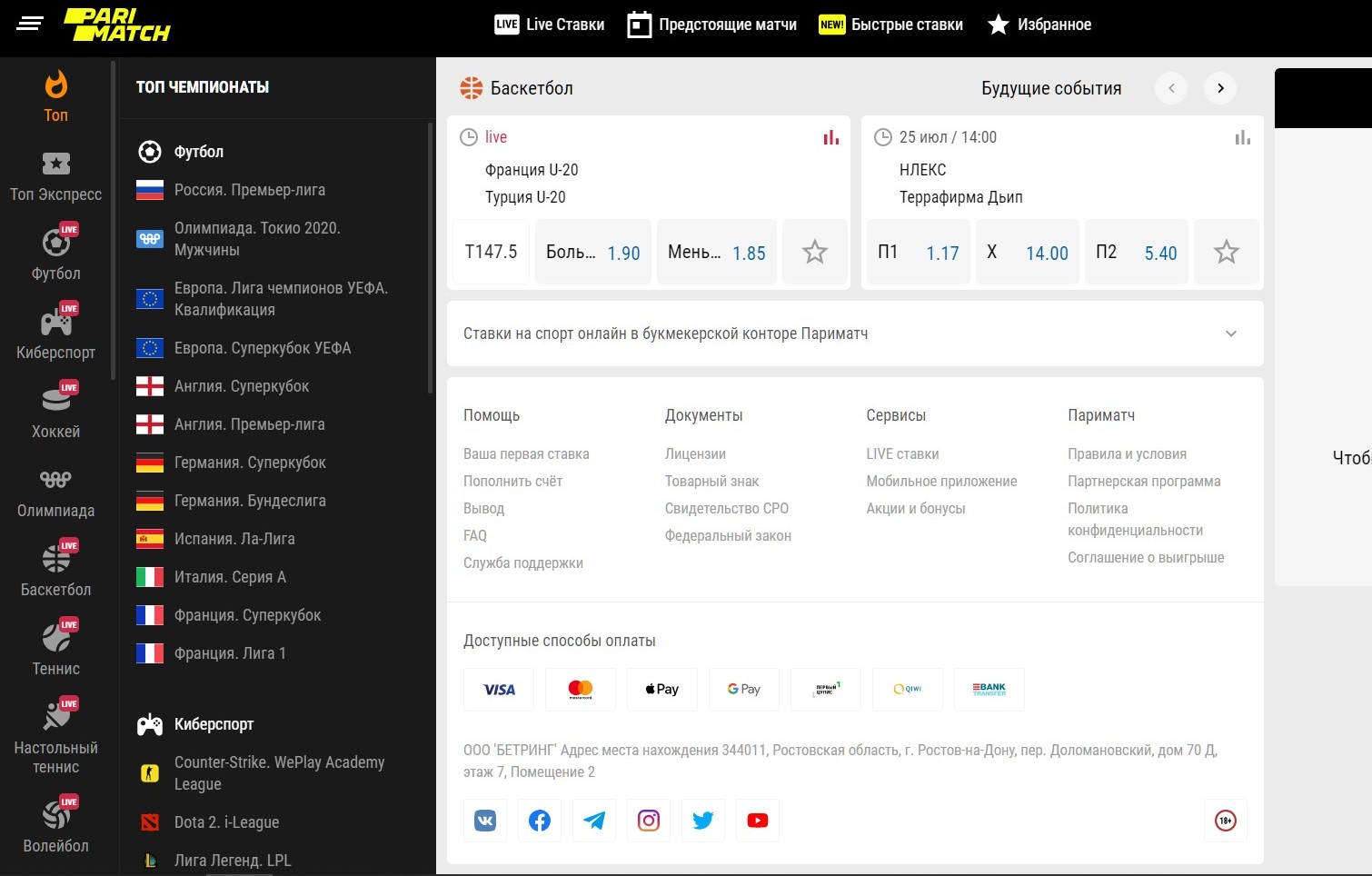
Task: Select the Apple Pay payment method
Action: pyautogui.click(x=662, y=690)
